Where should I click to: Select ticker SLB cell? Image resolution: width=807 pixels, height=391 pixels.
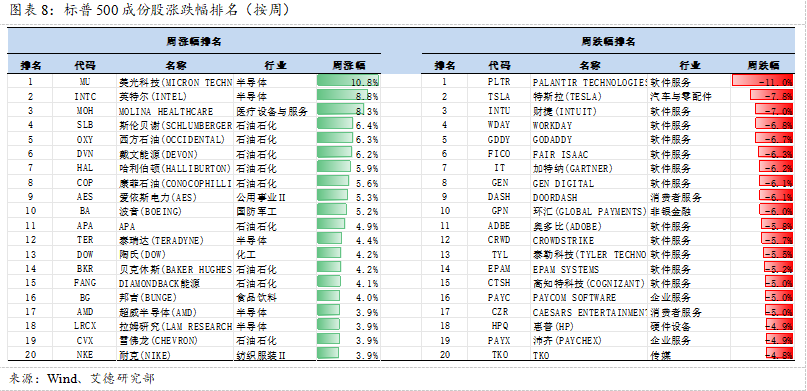(x=85, y=125)
